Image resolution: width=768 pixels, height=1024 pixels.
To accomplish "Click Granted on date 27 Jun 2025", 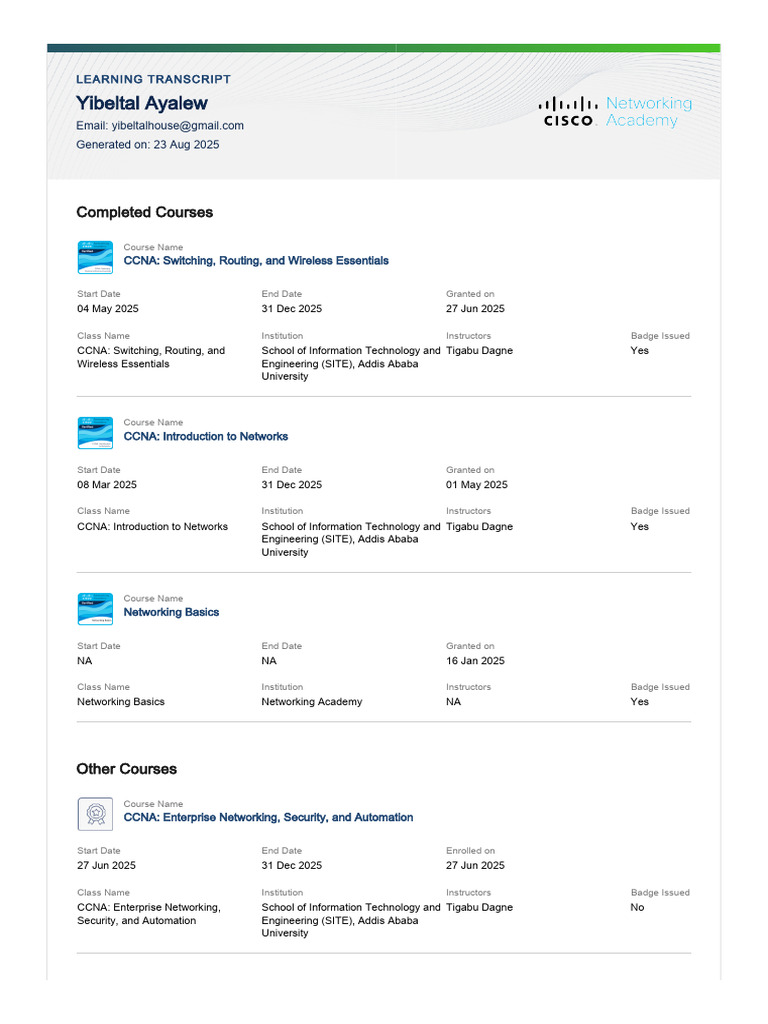I will 475,308.
